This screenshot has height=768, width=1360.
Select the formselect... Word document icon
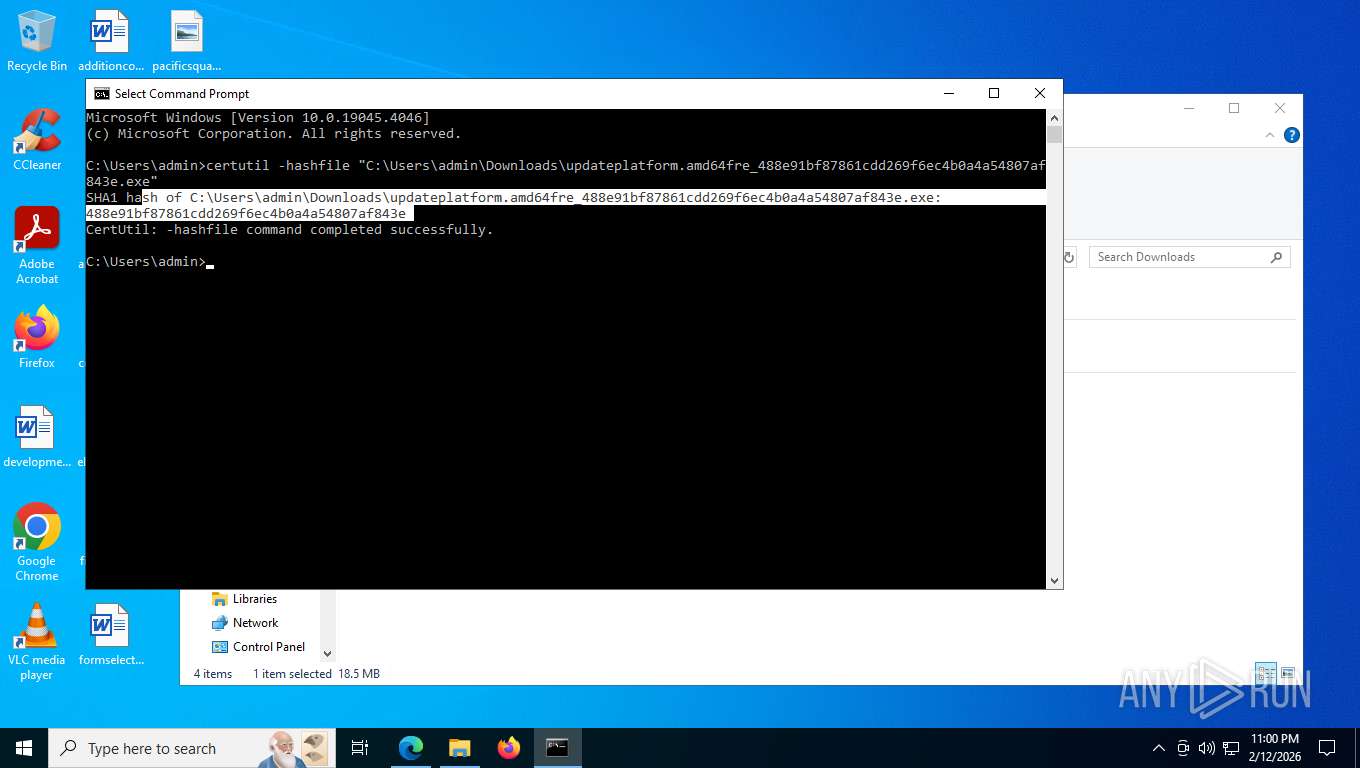coord(110,634)
